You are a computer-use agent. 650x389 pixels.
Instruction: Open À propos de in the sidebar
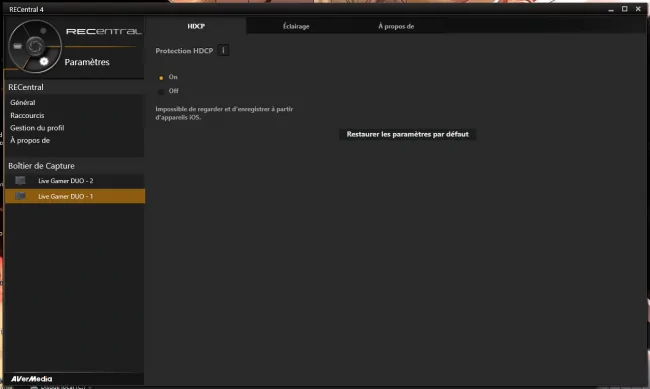point(30,141)
